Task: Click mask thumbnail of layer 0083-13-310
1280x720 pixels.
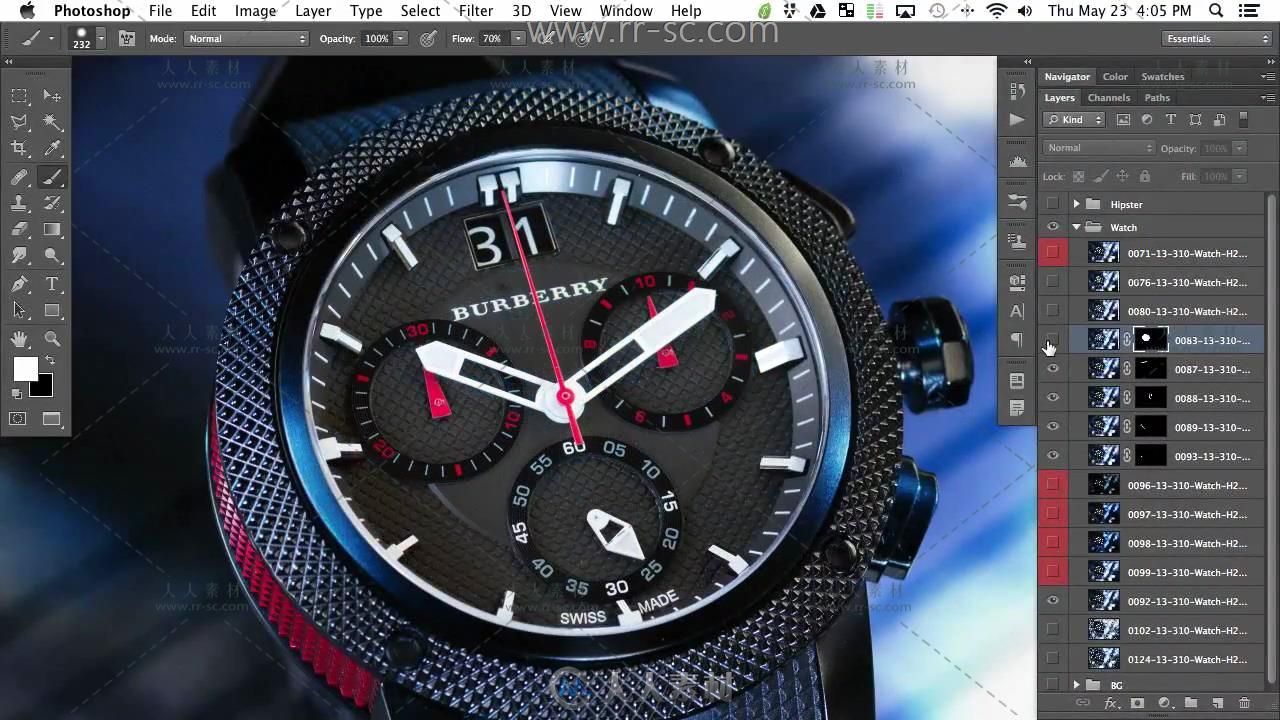Action: tap(1150, 340)
